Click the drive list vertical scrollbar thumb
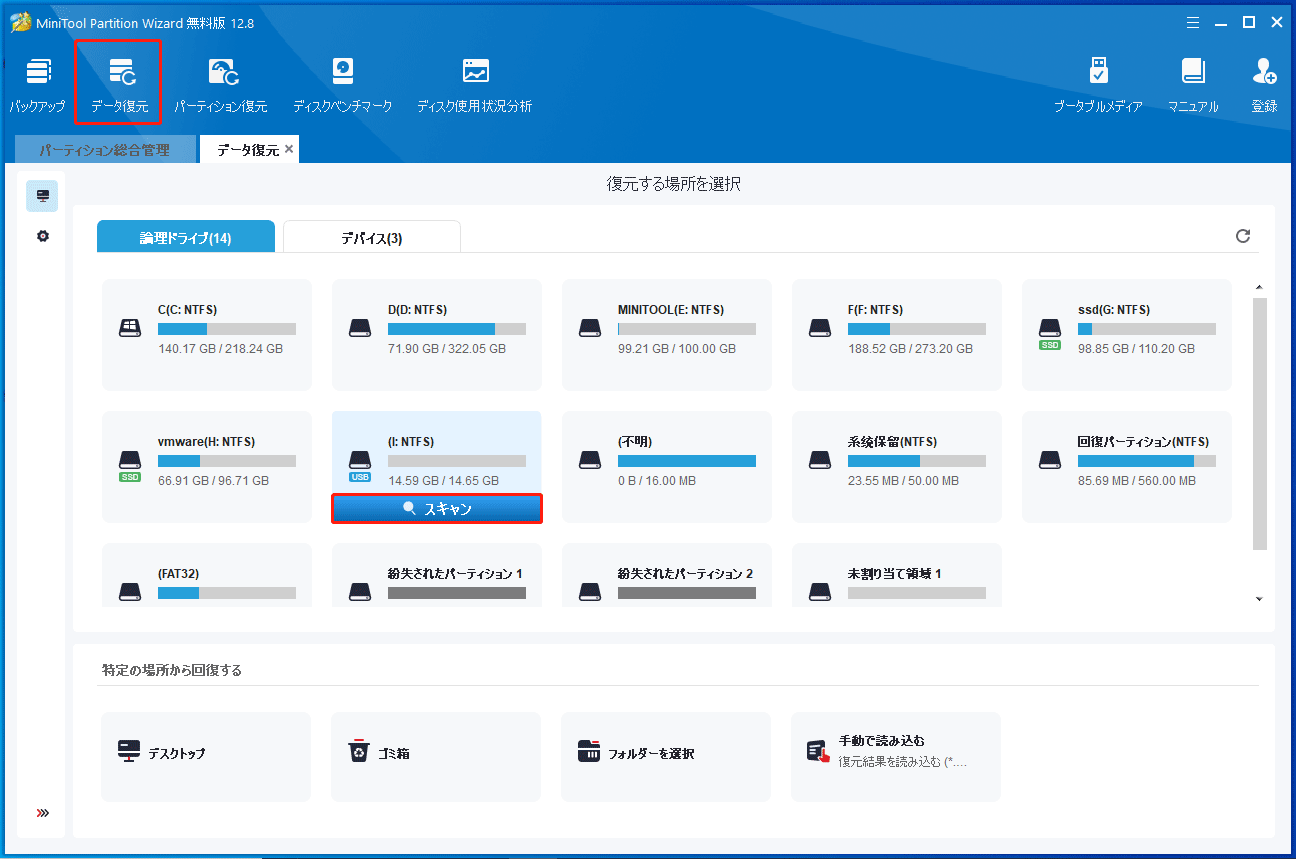Viewport: 1296px width, 859px height. click(1259, 423)
